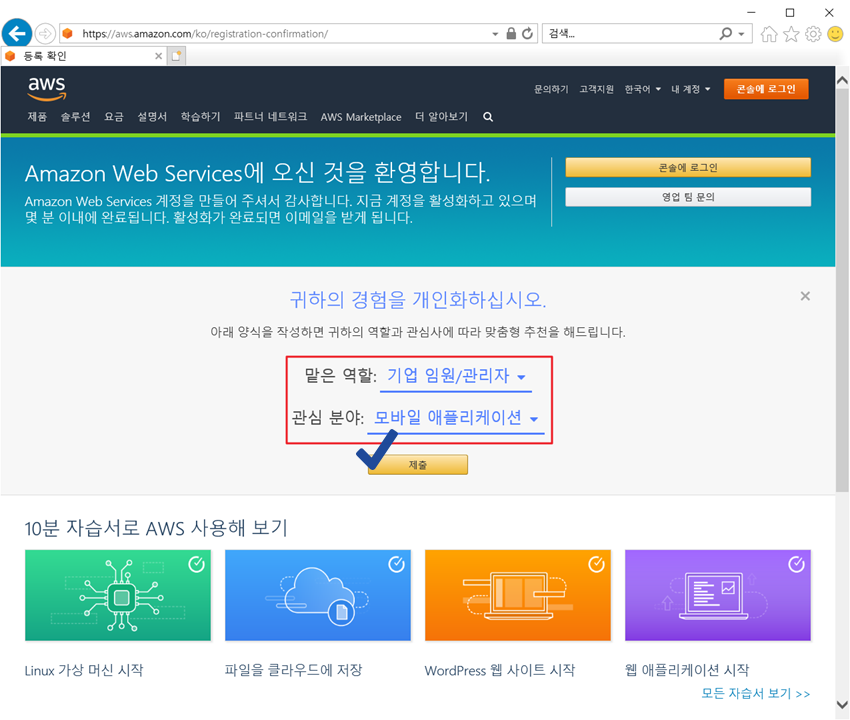The width and height of the screenshot is (850, 720).
Task: Click the 제출 submit button
Action: (x=418, y=465)
